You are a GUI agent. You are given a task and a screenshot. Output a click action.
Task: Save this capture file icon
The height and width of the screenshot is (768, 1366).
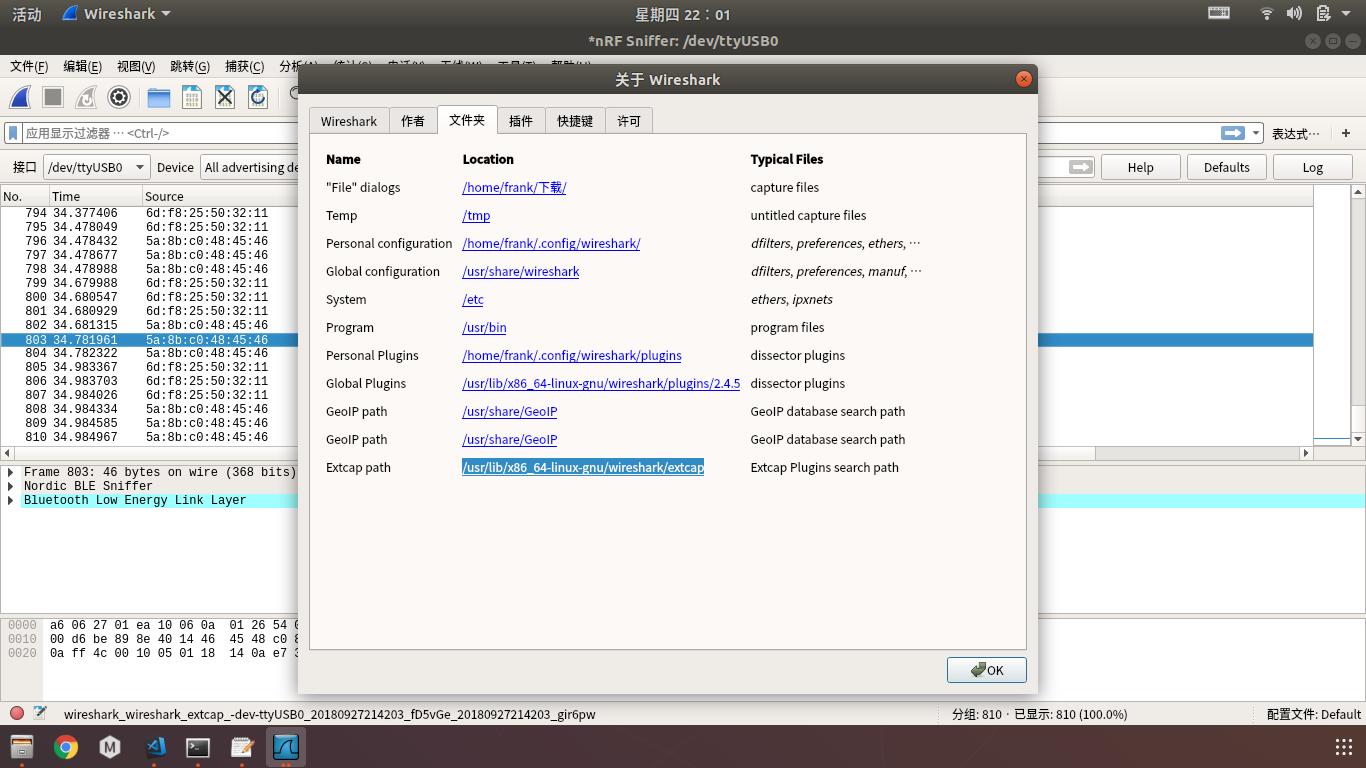pos(192,97)
